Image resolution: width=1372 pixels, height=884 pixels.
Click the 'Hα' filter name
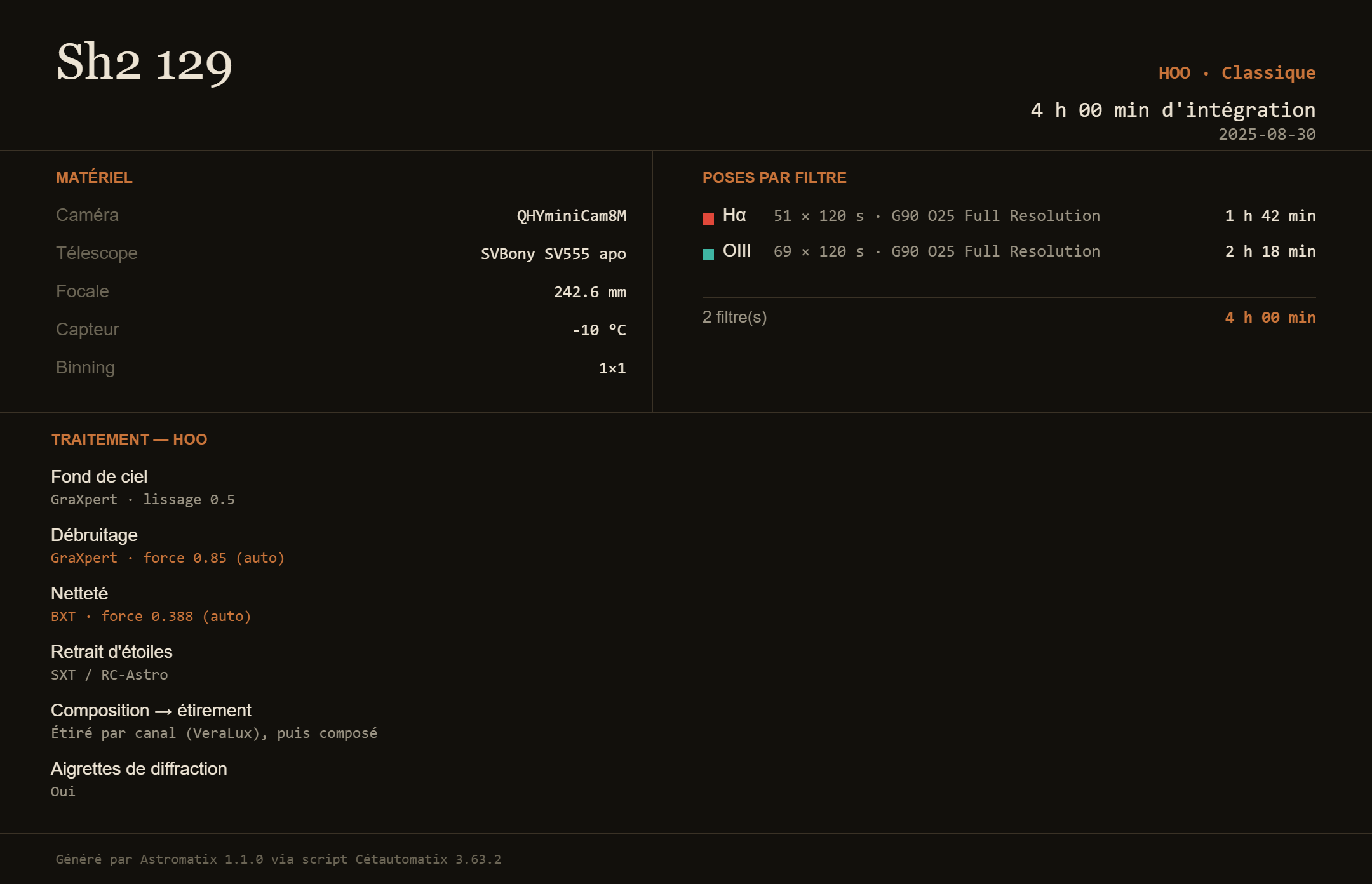[734, 215]
